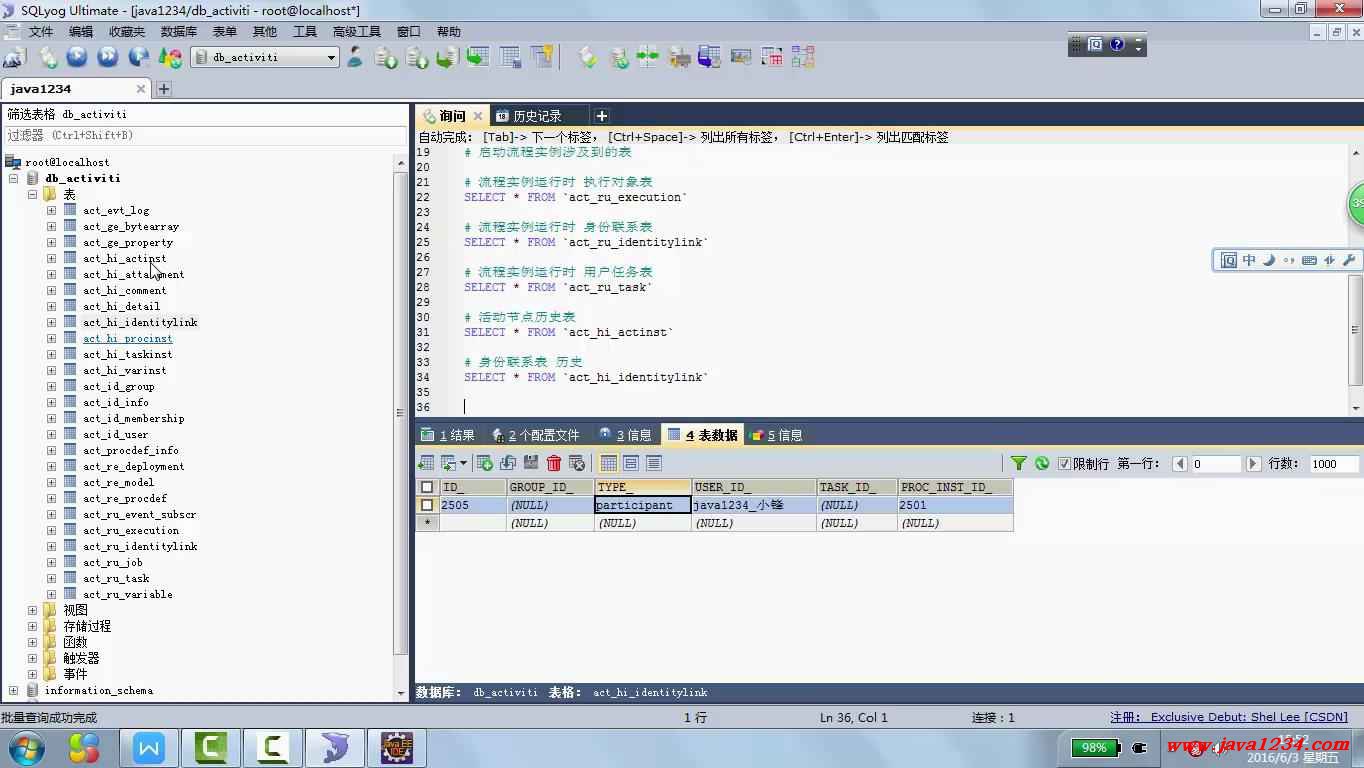Click the PROC_INST_ID_ value 2501
Image resolution: width=1364 pixels, height=768 pixels.
[x=955, y=505]
